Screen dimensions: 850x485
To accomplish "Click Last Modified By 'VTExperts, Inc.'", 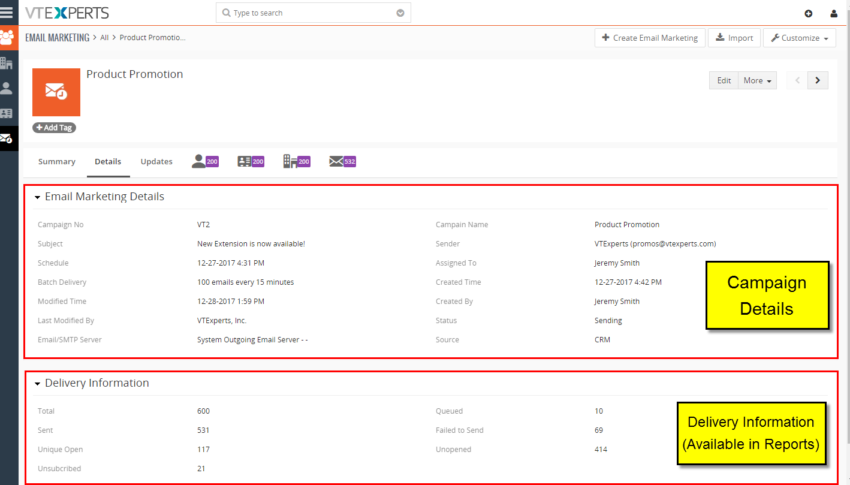I will click(221, 321).
